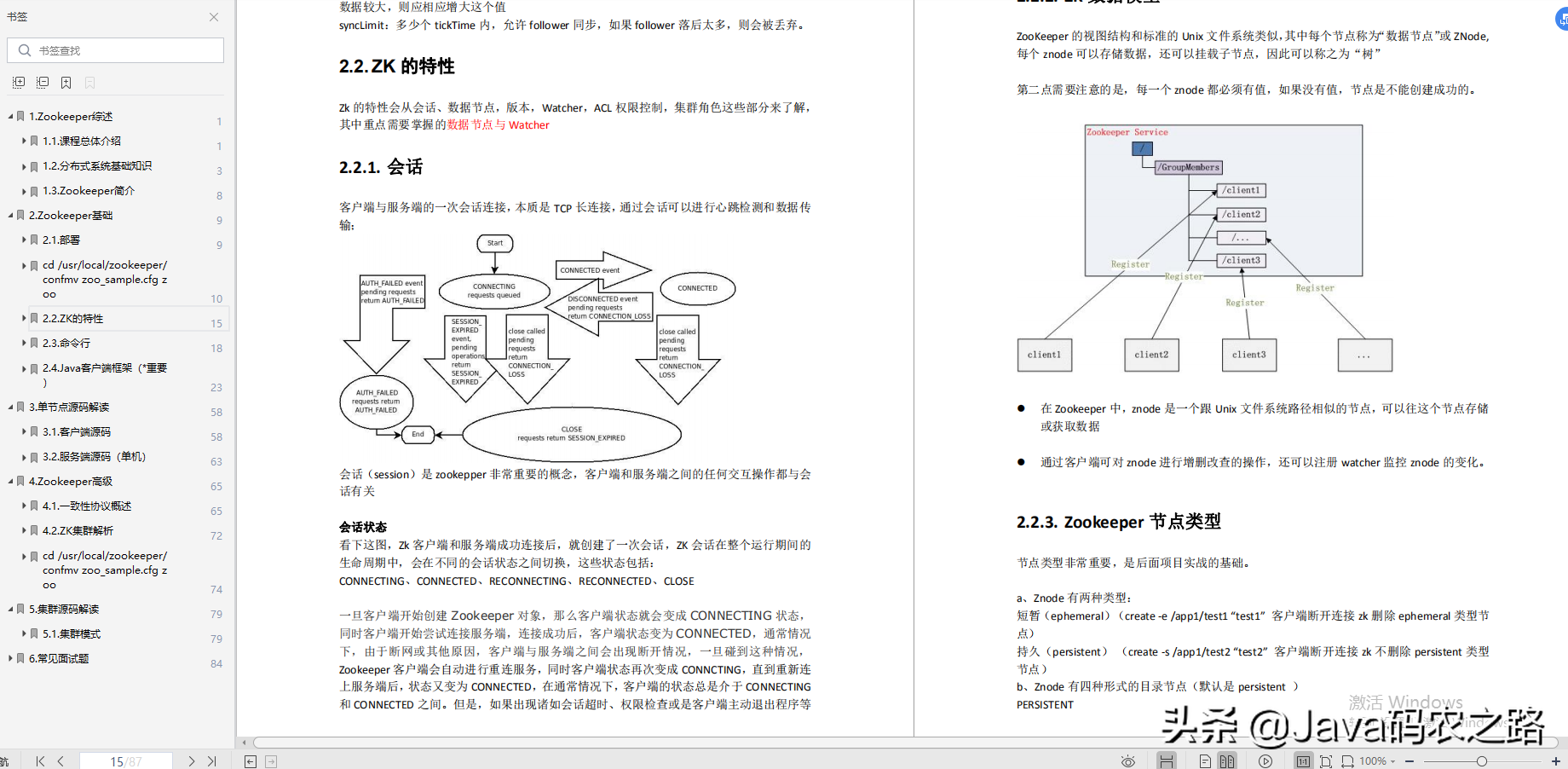Collapse the 2.Zookeeper基础 bookmark
This screenshot has height=769, width=1568.
[10, 215]
